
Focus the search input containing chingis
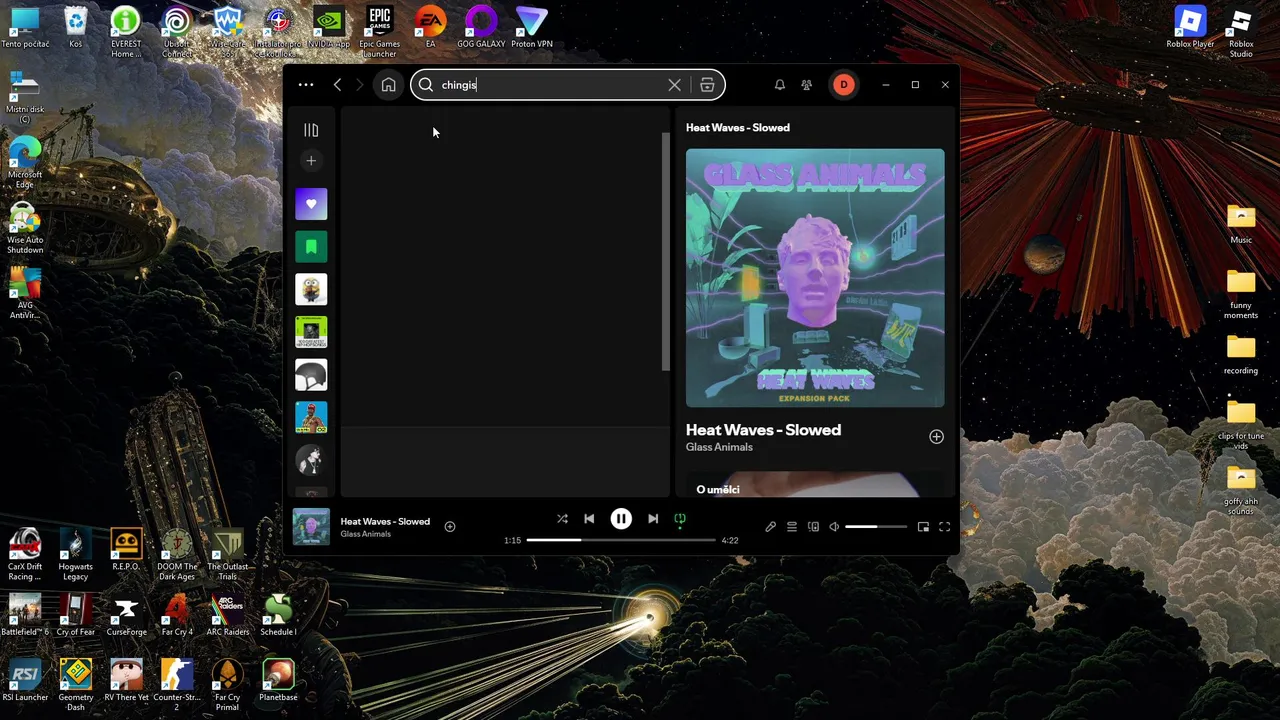click(x=552, y=85)
